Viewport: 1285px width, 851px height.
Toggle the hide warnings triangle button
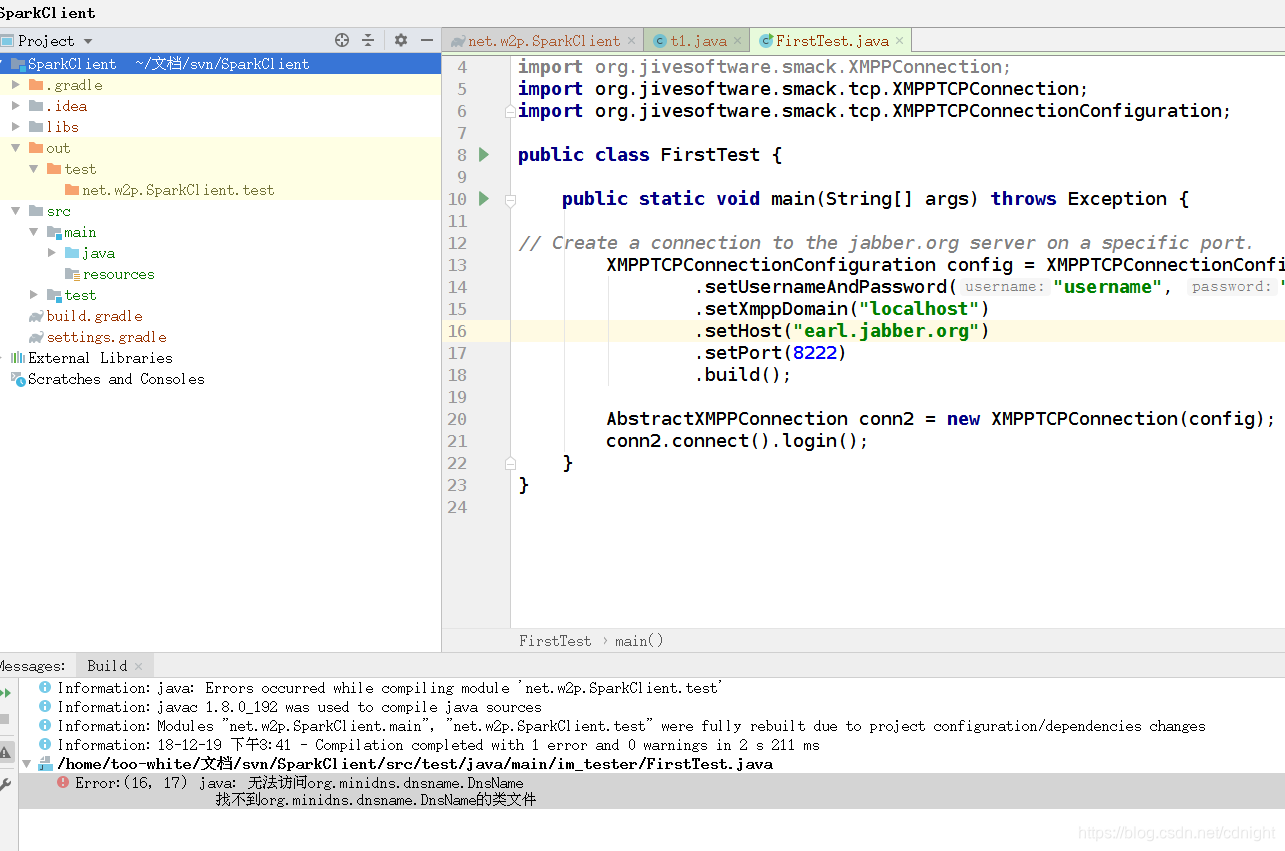(6, 752)
